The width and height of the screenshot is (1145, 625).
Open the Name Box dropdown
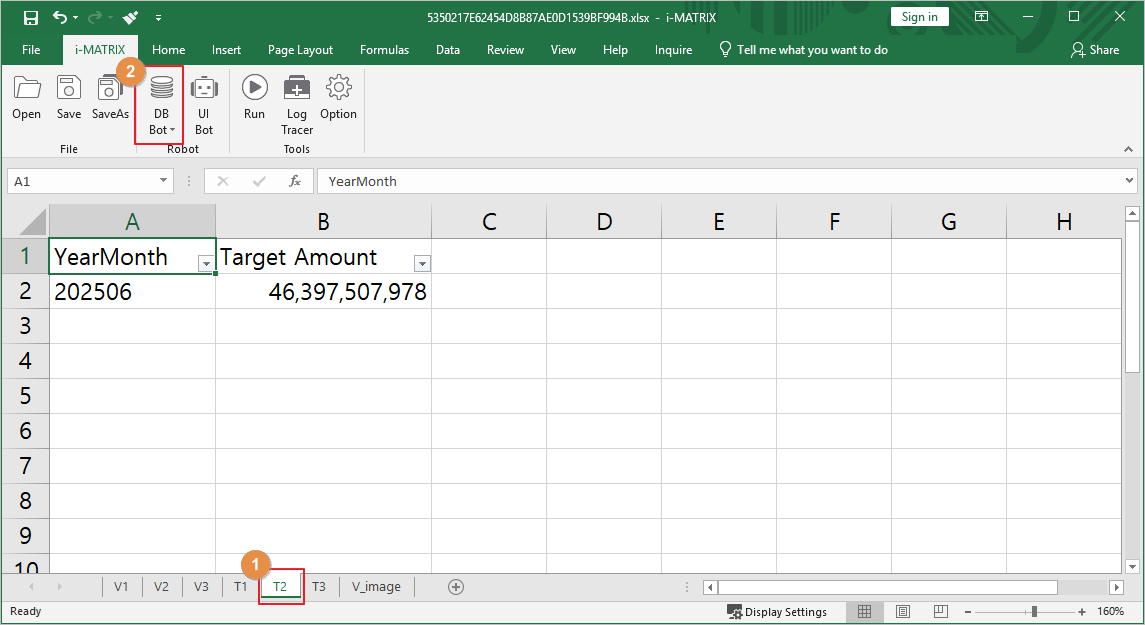click(x=165, y=181)
